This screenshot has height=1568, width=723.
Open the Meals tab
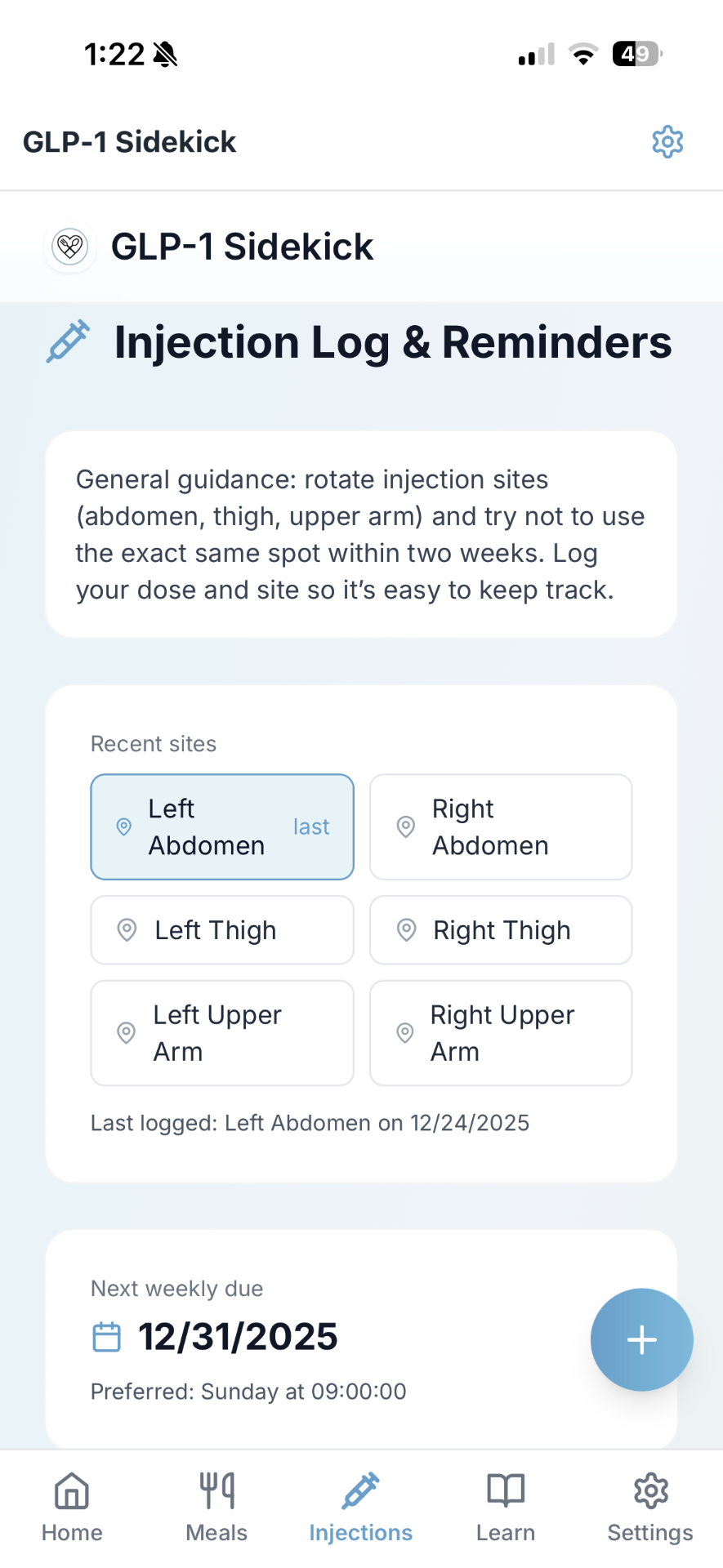[216, 1508]
